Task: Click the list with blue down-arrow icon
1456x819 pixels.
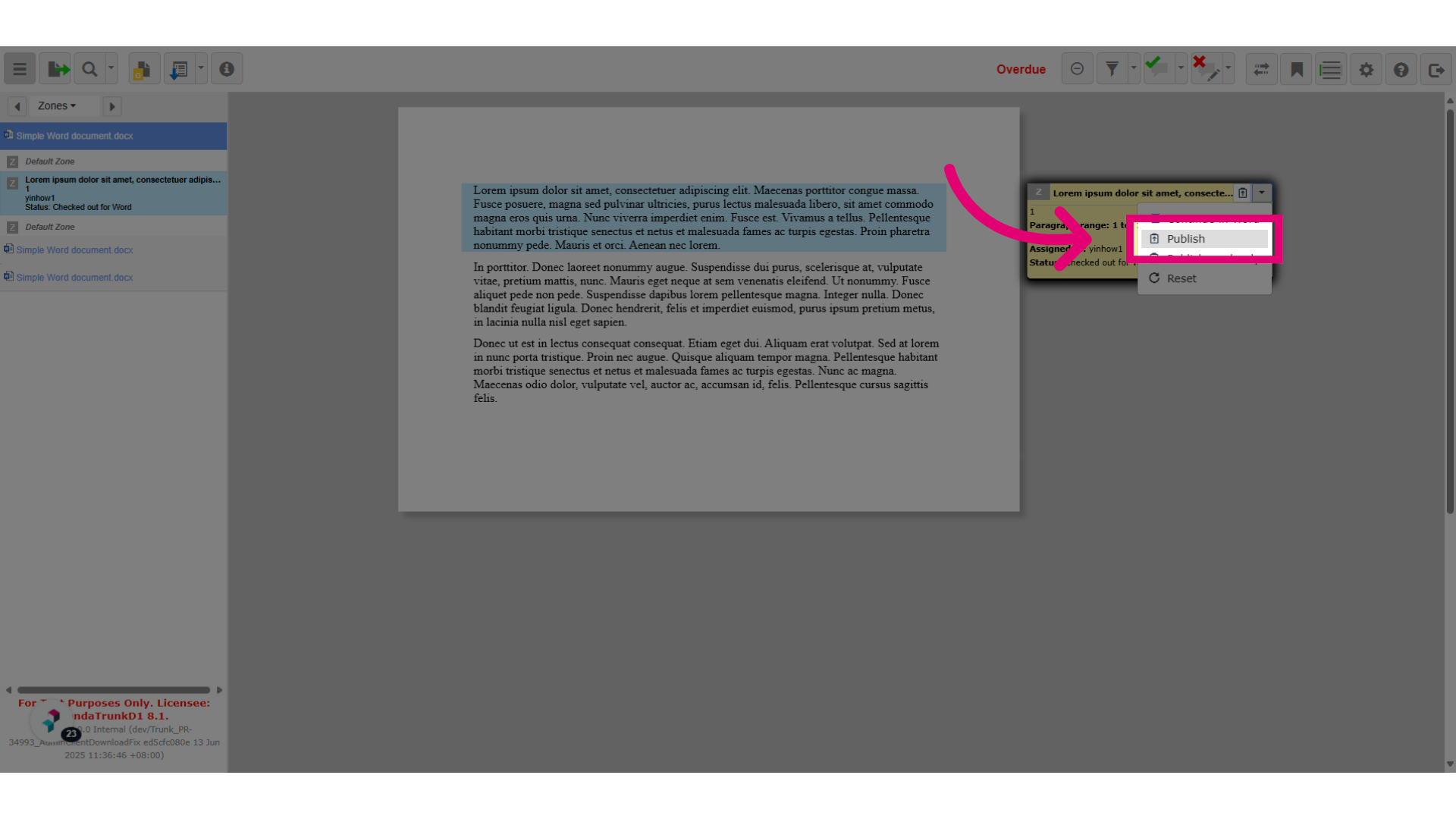Action: [179, 69]
